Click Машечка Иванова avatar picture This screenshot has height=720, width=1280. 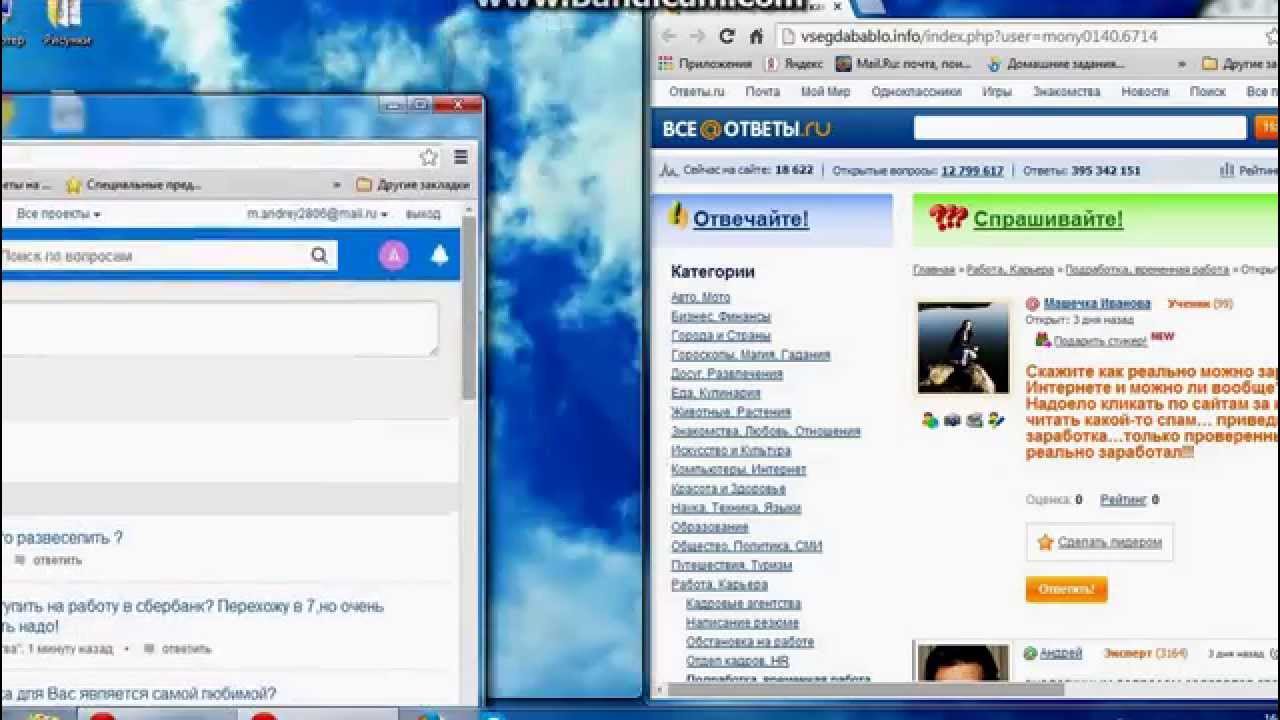pos(964,348)
